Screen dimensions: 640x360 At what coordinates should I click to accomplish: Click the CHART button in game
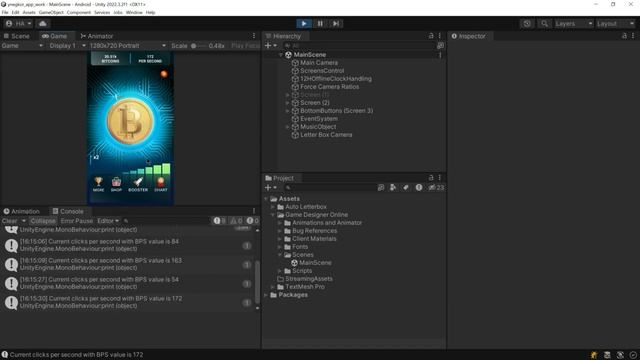(161, 184)
